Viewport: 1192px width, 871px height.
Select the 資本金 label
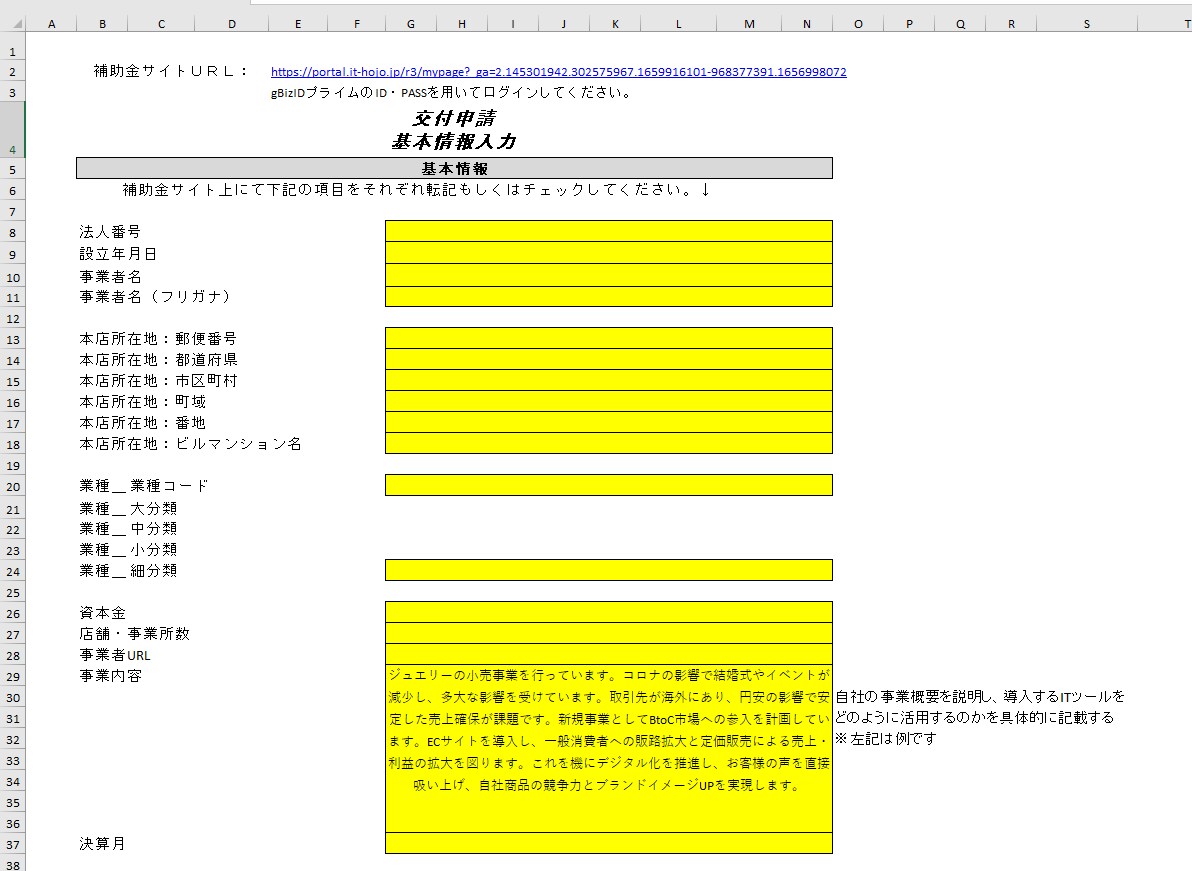coord(103,613)
